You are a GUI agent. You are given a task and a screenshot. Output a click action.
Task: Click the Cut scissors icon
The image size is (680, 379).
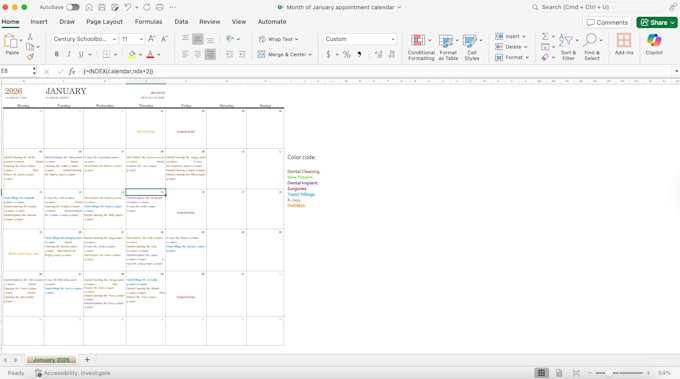click(30, 37)
